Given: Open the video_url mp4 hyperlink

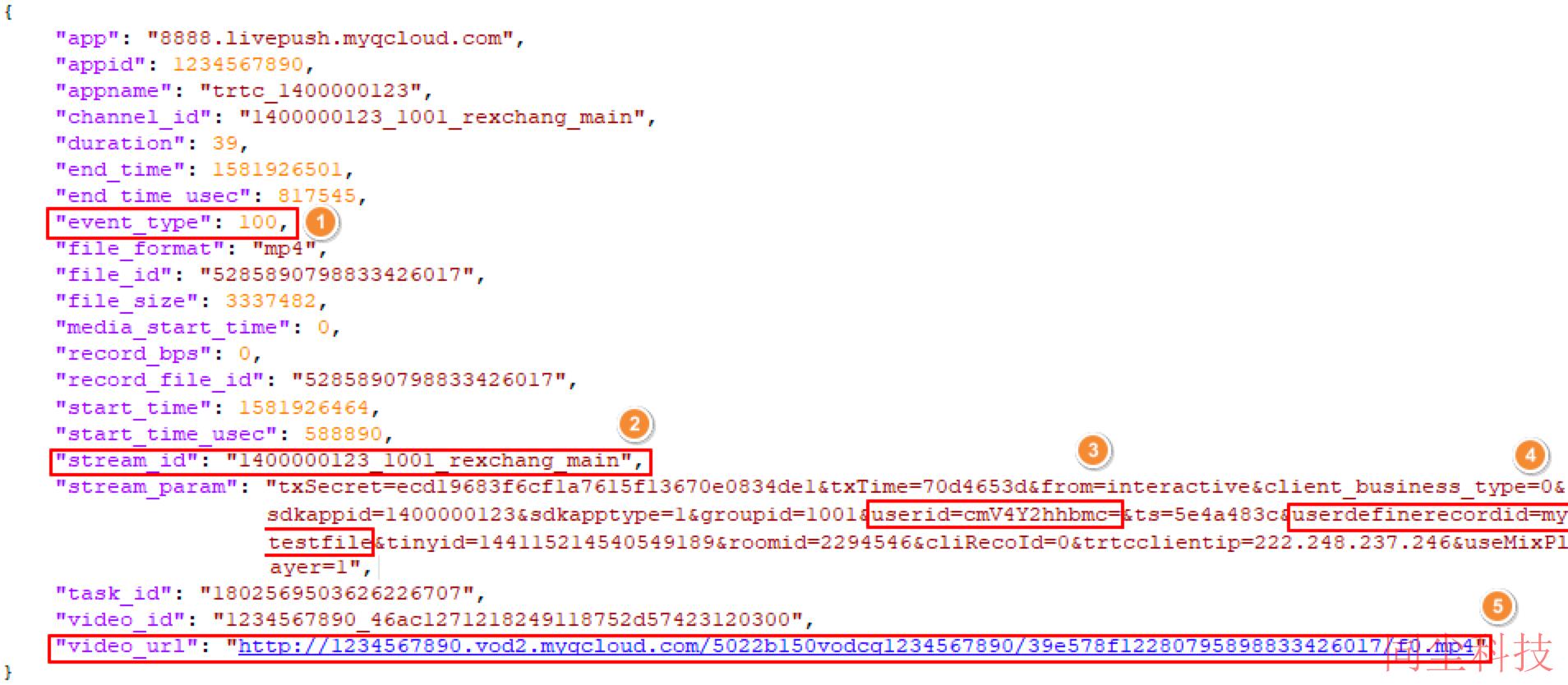Looking at the screenshot, I should tap(857, 646).
